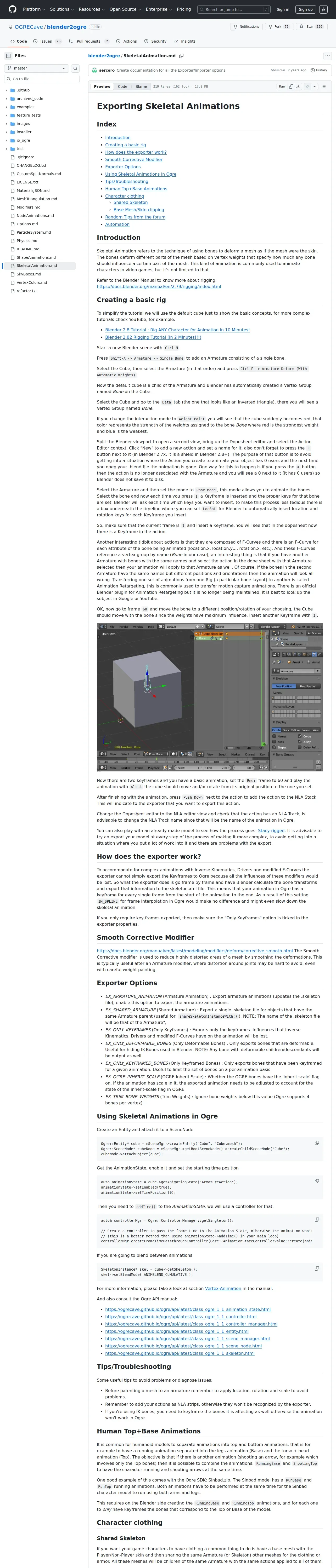This screenshot has width=336, height=1568.
Task: Expand the Enterprise menu in the header
Action: click(x=159, y=9)
